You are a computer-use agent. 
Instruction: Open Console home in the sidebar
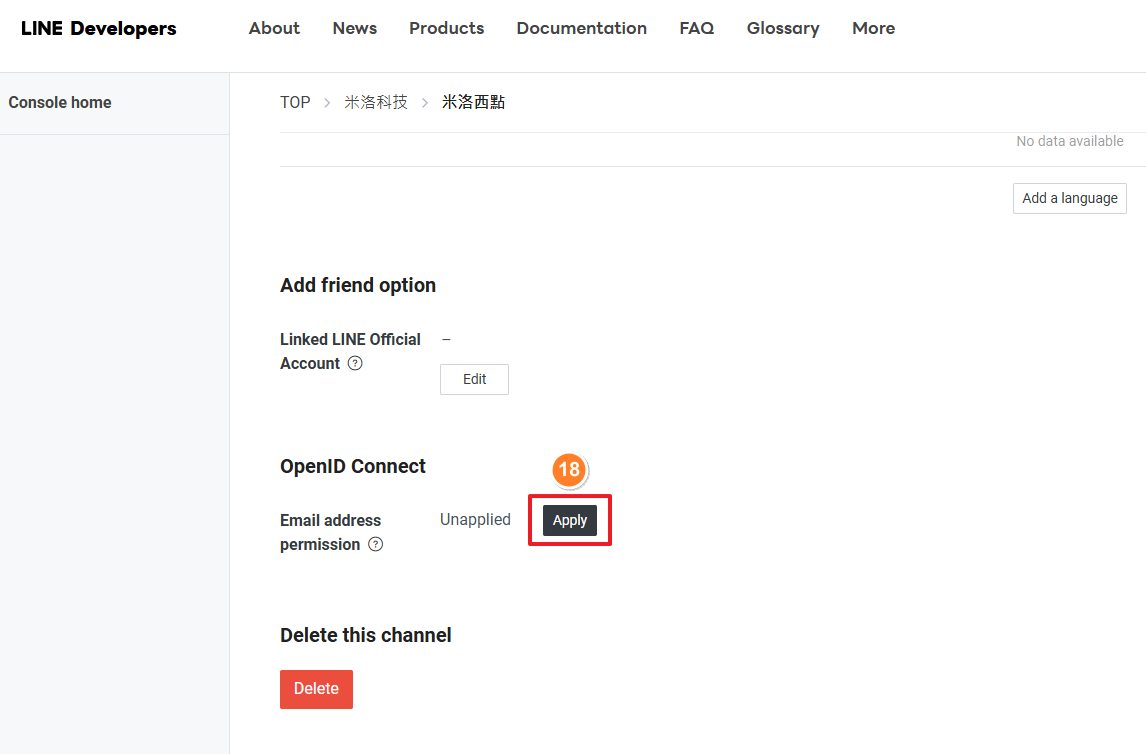[60, 103]
